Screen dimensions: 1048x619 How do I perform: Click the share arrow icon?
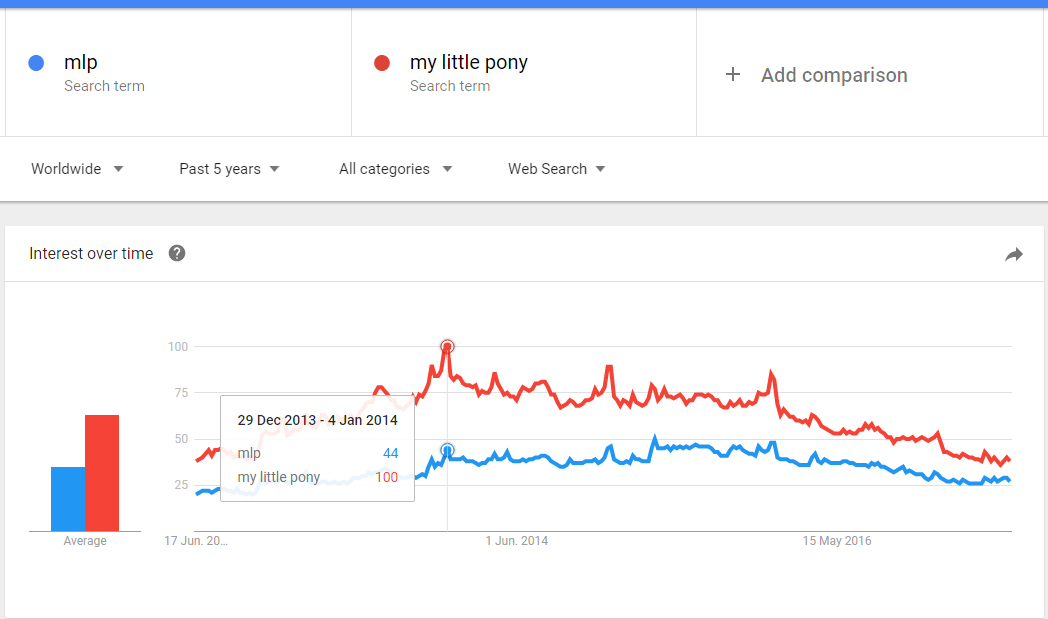[1014, 255]
